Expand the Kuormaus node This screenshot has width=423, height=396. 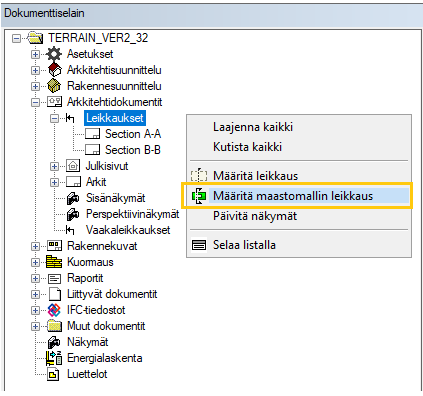(35, 262)
